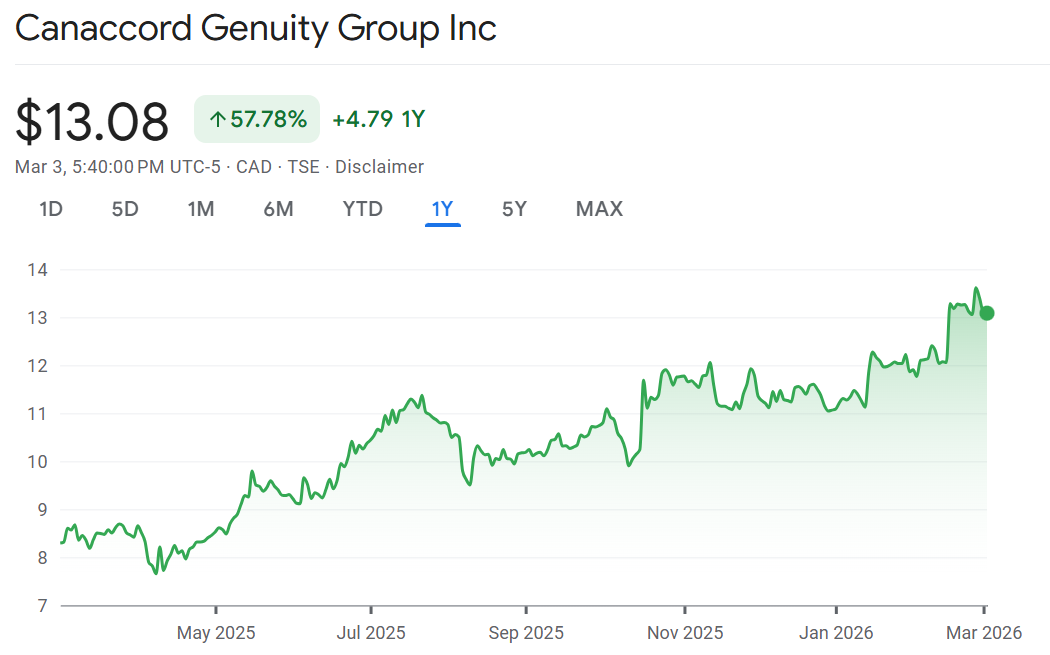
Task: Click the Mar 2026 axis label
Action: [x=984, y=633]
